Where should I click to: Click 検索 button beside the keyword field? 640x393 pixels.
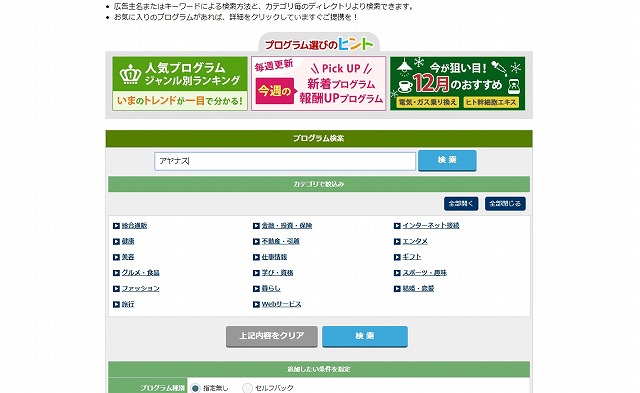(x=447, y=160)
